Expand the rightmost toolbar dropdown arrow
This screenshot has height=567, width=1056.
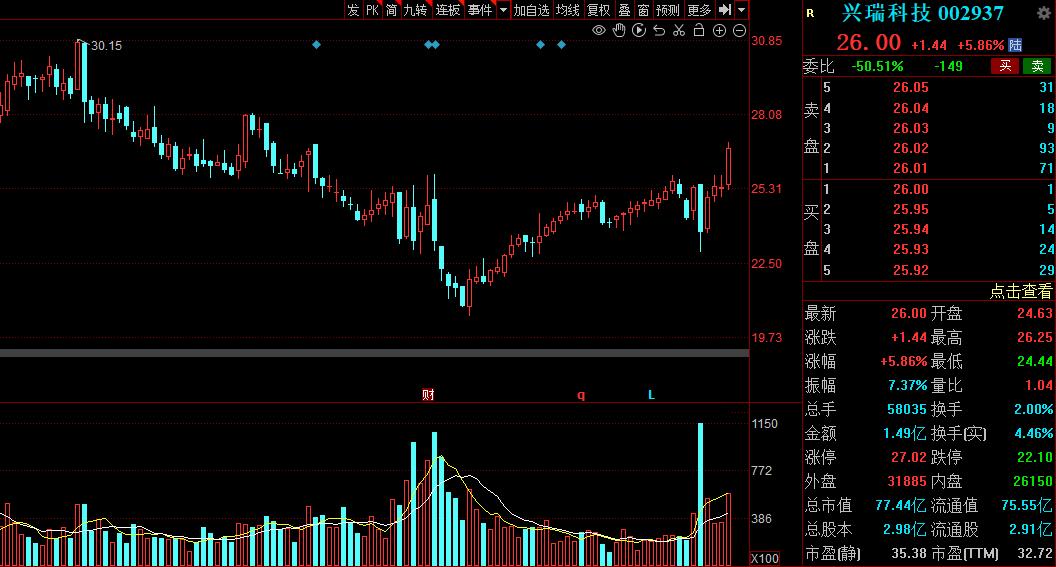(741, 9)
